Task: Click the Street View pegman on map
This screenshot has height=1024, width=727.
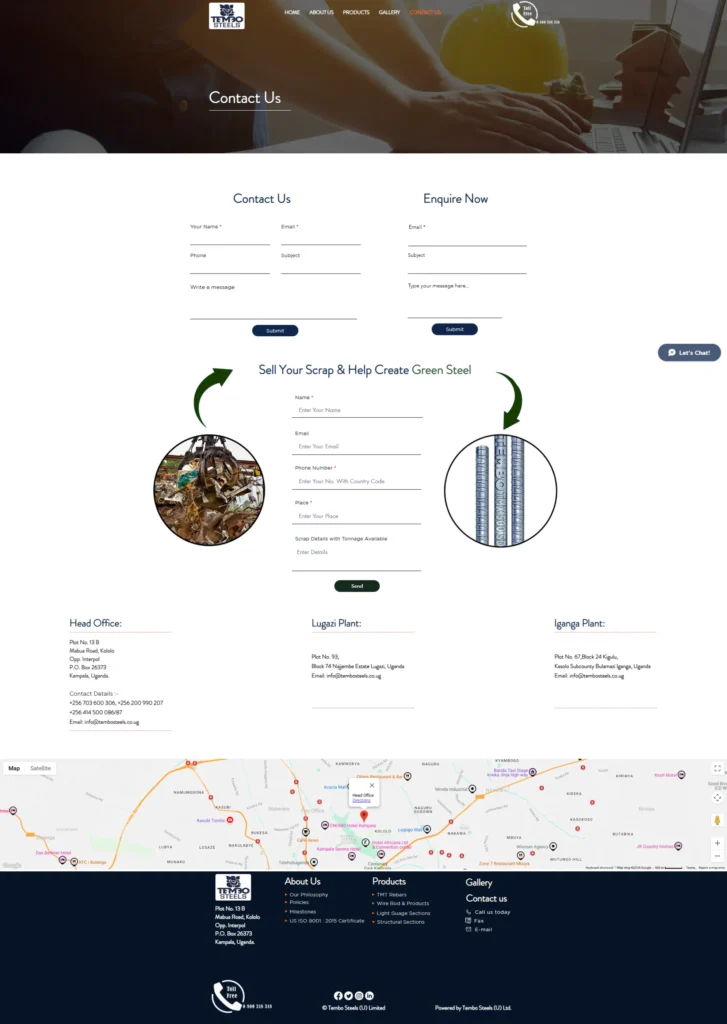Action: (x=717, y=820)
